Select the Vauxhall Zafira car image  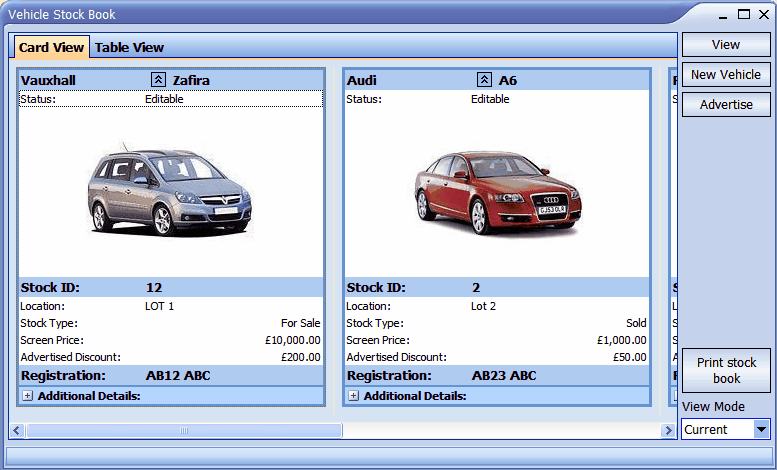point(170,188)
